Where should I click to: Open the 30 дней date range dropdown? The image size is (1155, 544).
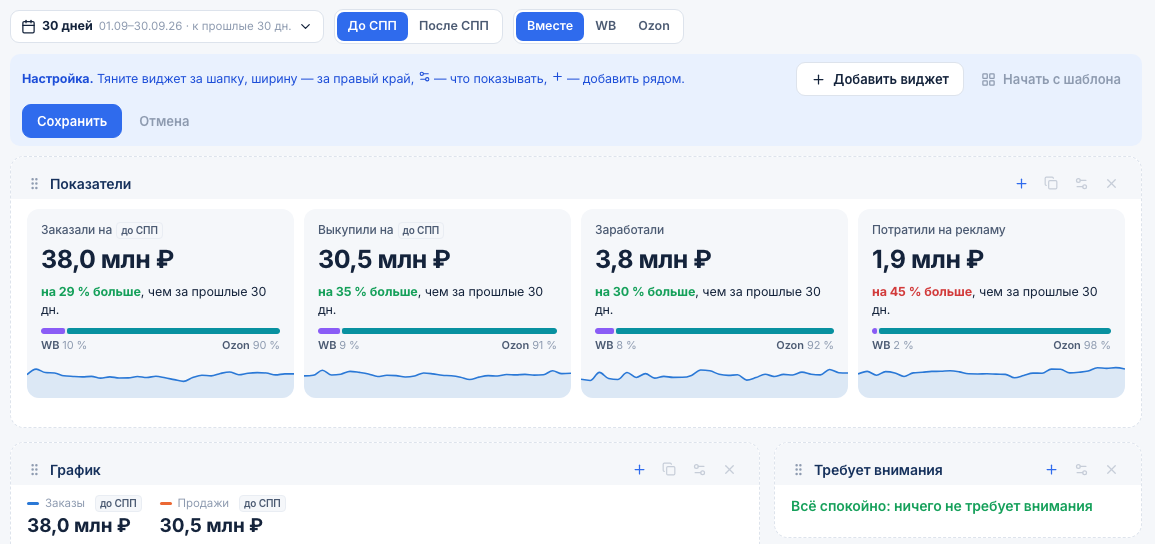pos(166,27)
